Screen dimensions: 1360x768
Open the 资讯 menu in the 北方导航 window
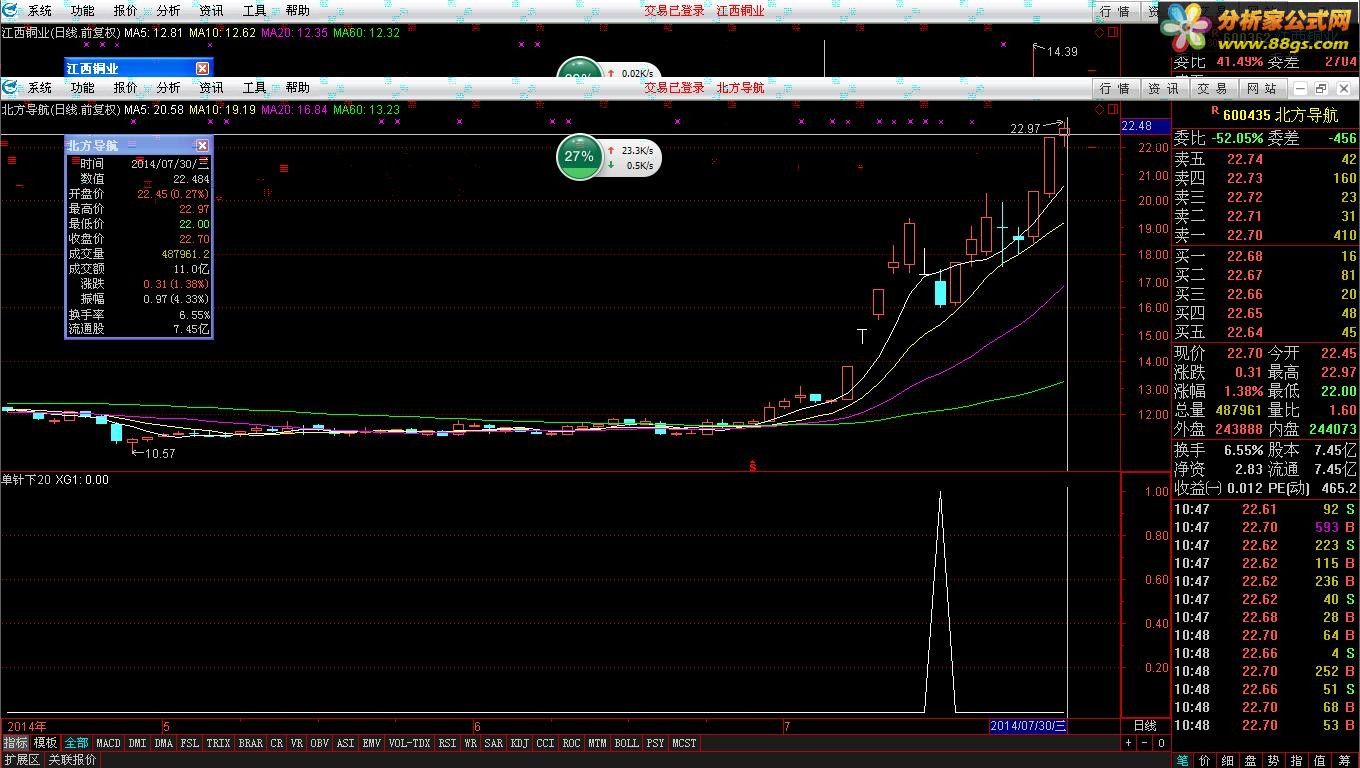(x=211, y=88)
